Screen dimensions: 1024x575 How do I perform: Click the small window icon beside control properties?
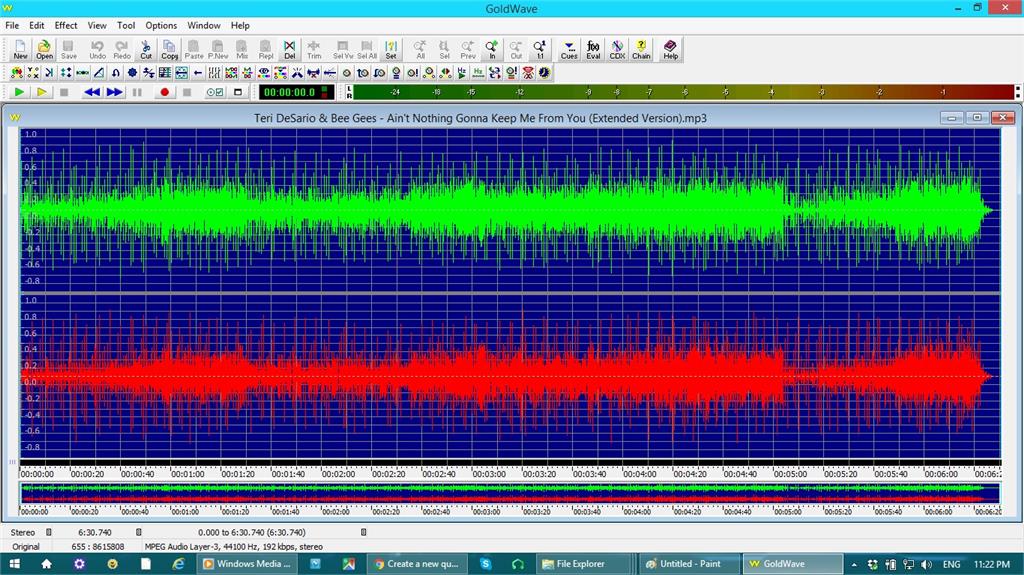[238, 92]
